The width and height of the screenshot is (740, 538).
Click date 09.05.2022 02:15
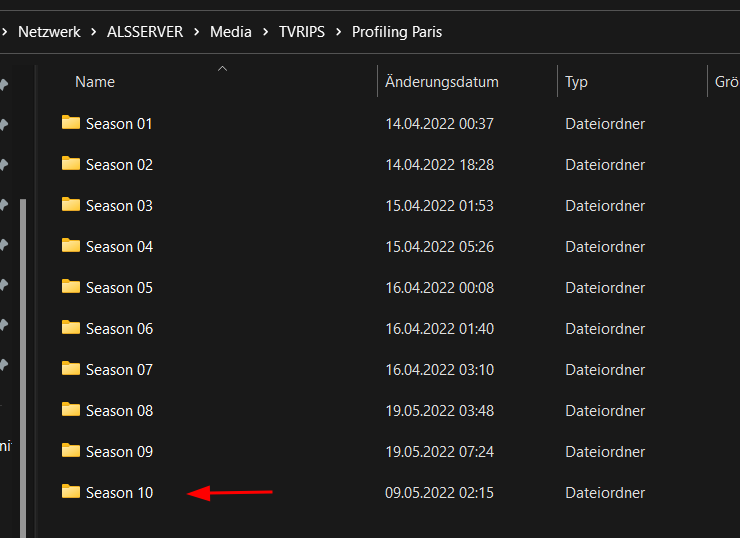(439, 493)
